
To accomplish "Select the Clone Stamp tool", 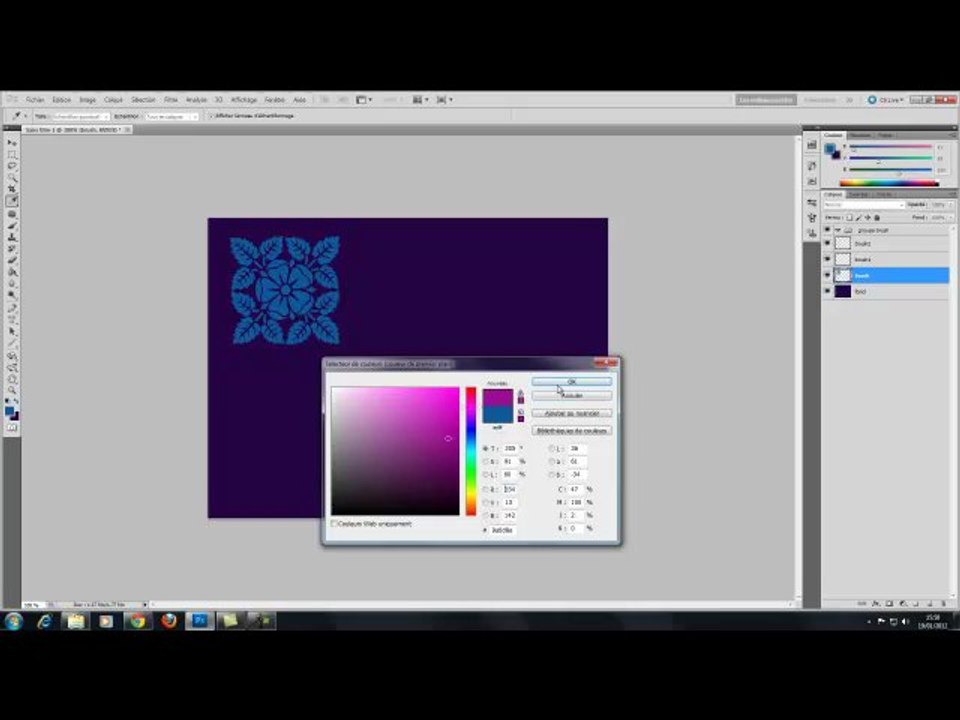I will click(12, 238).
